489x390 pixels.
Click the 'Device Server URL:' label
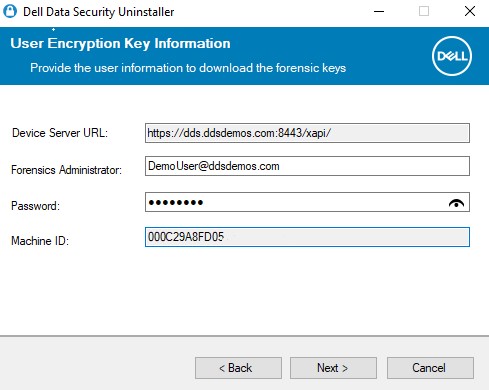coord(60,133)
